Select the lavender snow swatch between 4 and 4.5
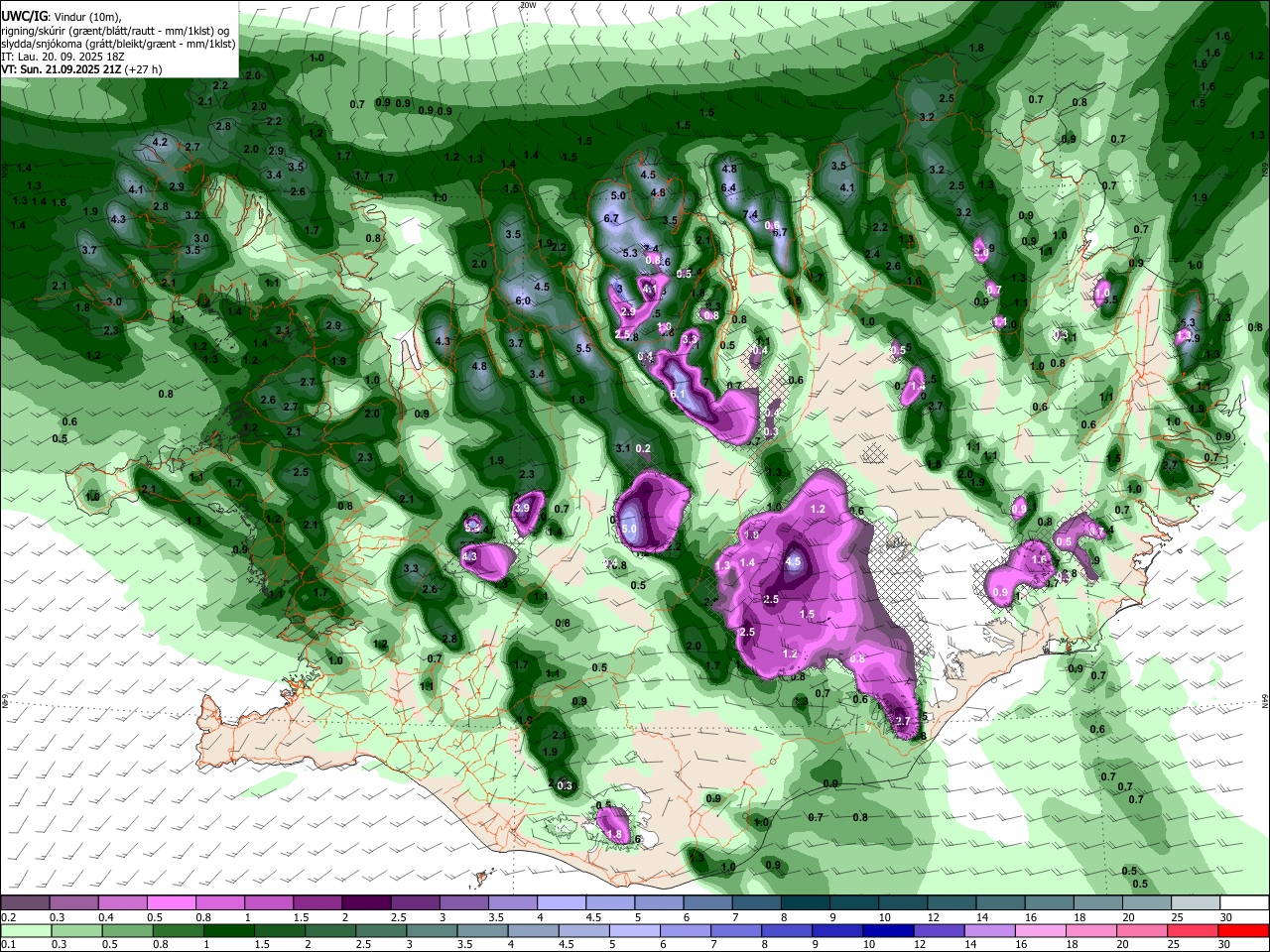 pyautogui.click(x=561, y=903)
